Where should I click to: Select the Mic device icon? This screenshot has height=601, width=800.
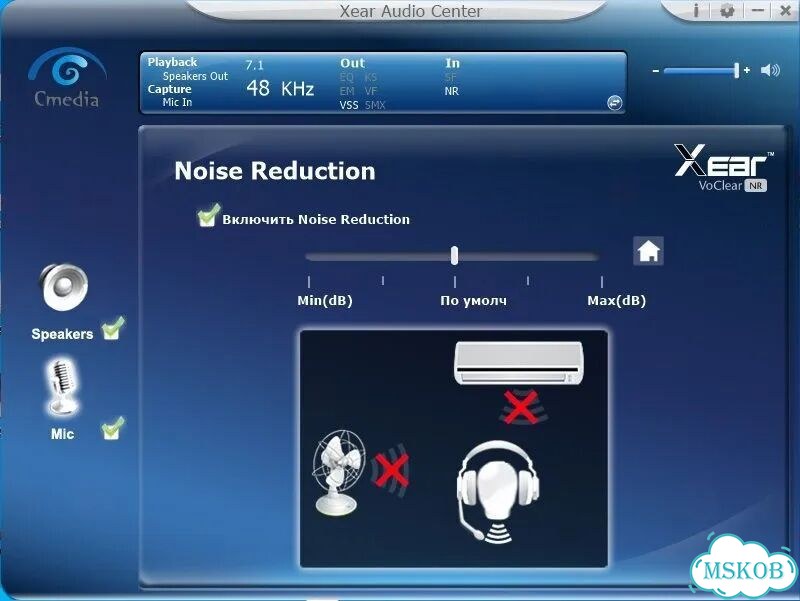point(63,387)
